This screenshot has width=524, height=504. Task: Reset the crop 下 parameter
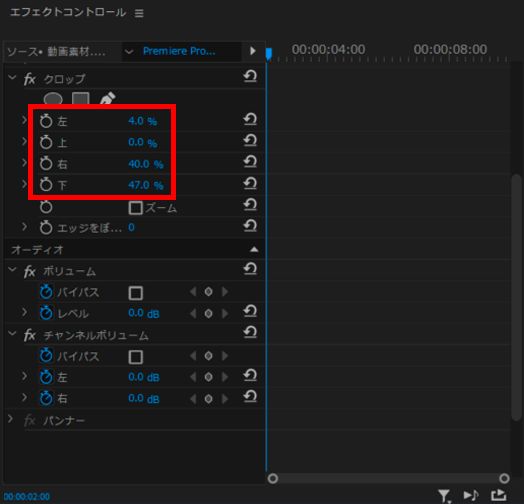[250, 183]
